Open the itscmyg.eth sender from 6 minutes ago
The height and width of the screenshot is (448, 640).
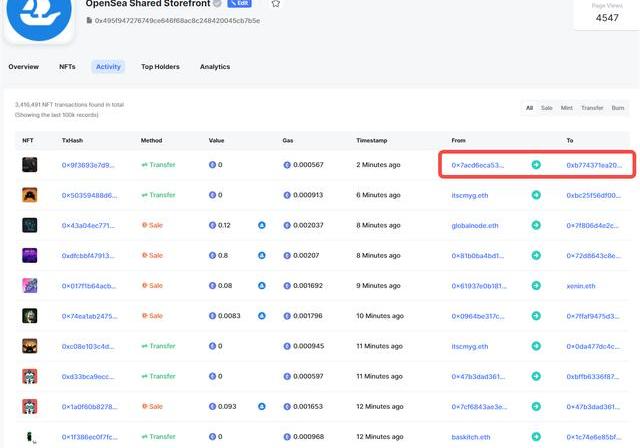pos(470,195)
